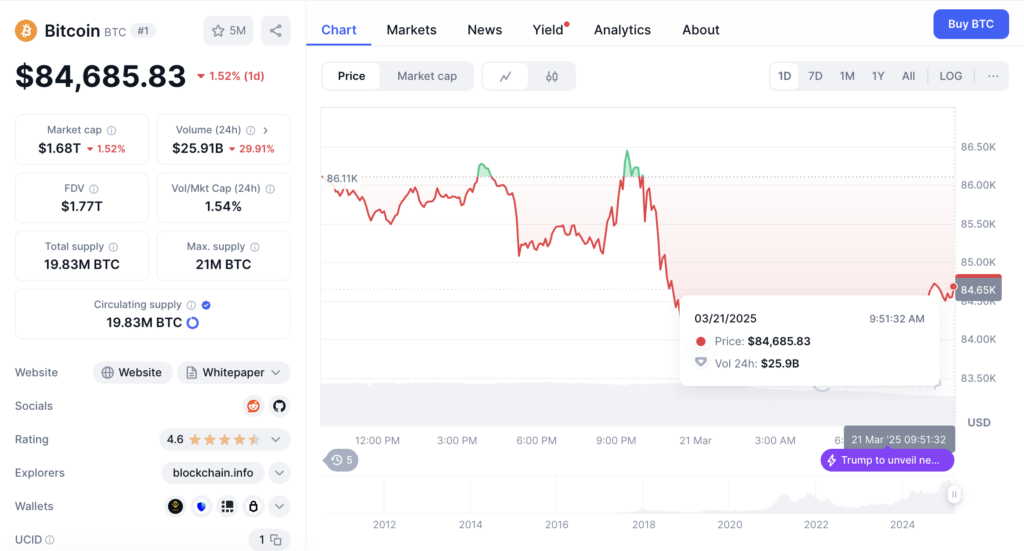The width and height of the screenshot is (1024, 551).
Task: Click the $25.91B volume value
Action: coord(197,149)
